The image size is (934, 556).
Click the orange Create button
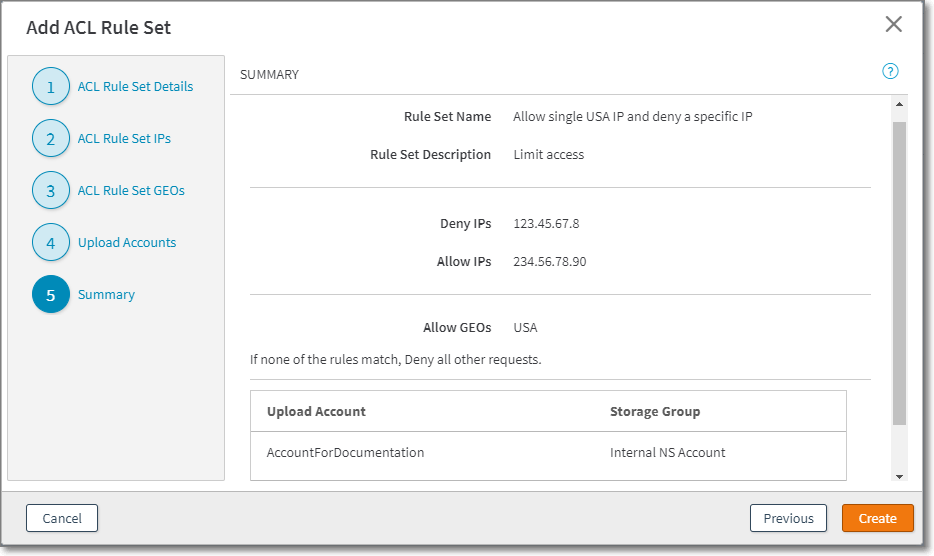[877, 518]
